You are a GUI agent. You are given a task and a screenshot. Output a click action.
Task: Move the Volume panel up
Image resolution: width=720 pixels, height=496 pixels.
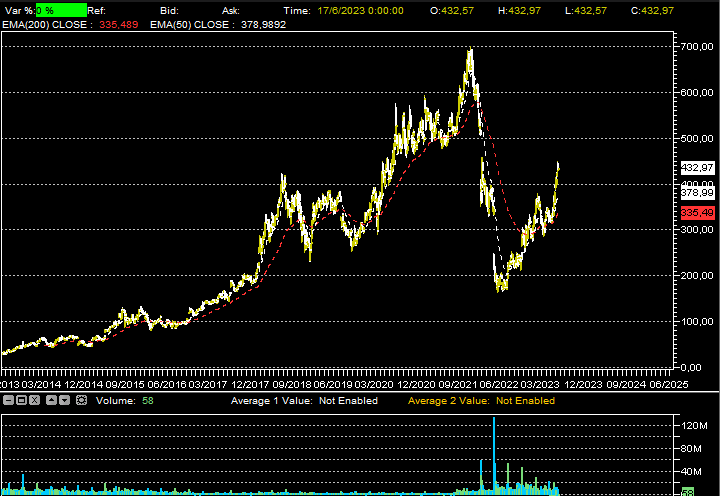tap(51, 400)
